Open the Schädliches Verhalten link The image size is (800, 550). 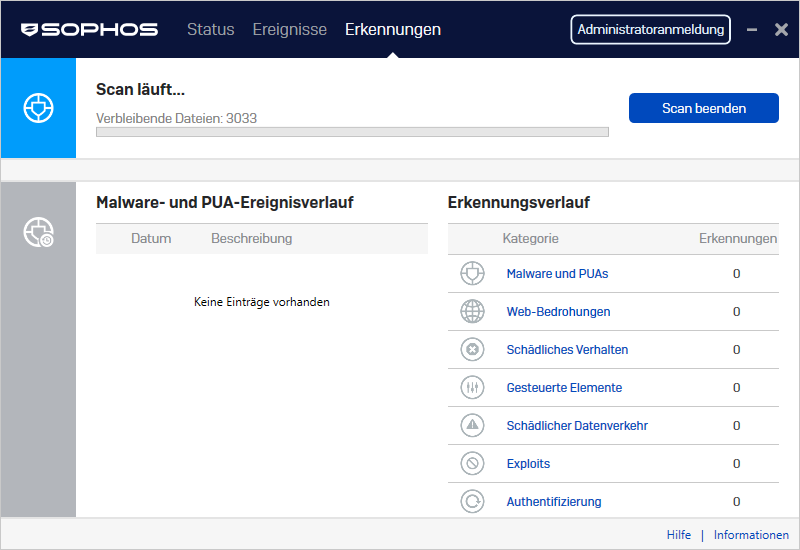pos(567,349)
